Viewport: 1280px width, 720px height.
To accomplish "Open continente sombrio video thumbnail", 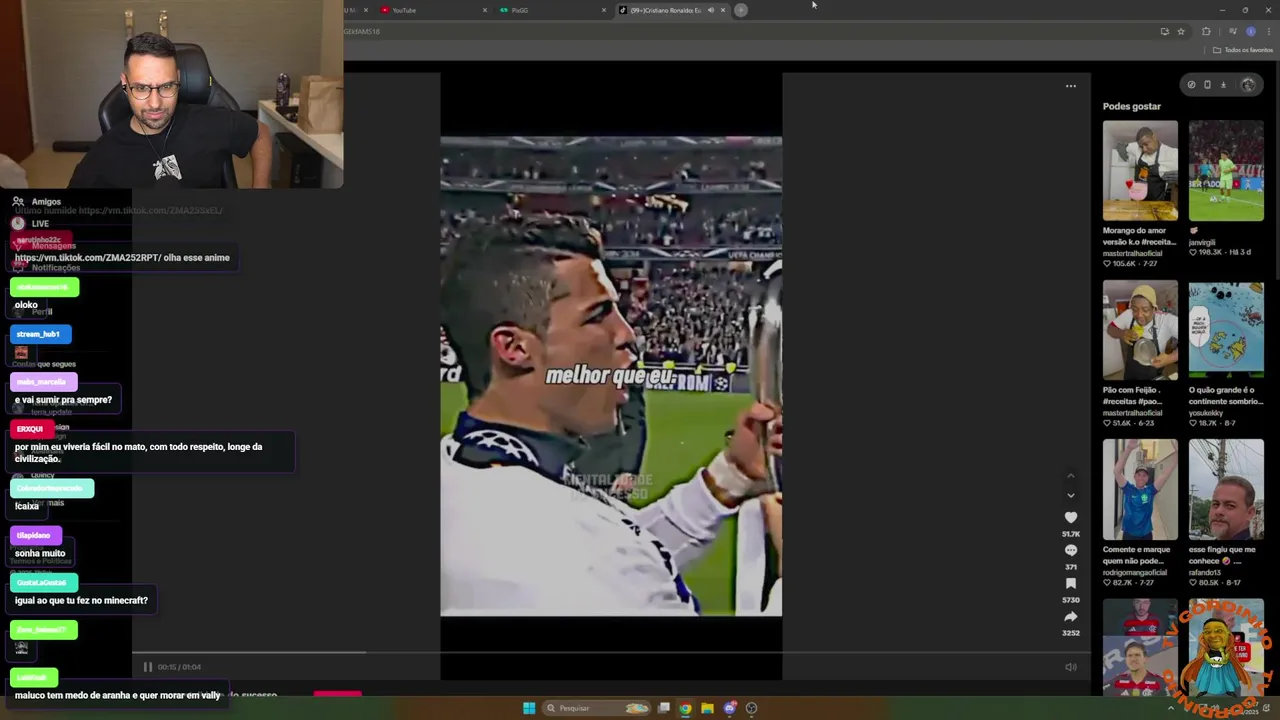I will click(x=1226, y=330).
